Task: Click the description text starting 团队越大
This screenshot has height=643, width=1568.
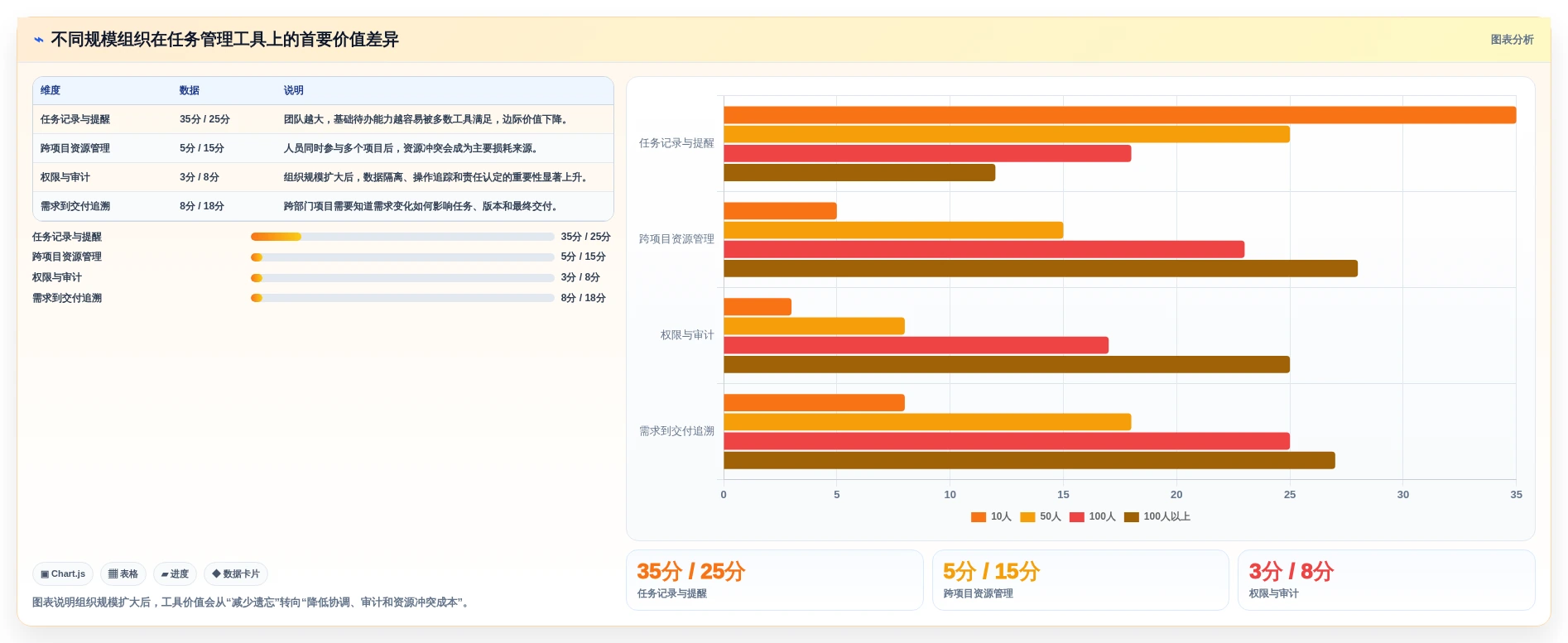Action: [427, 119]
